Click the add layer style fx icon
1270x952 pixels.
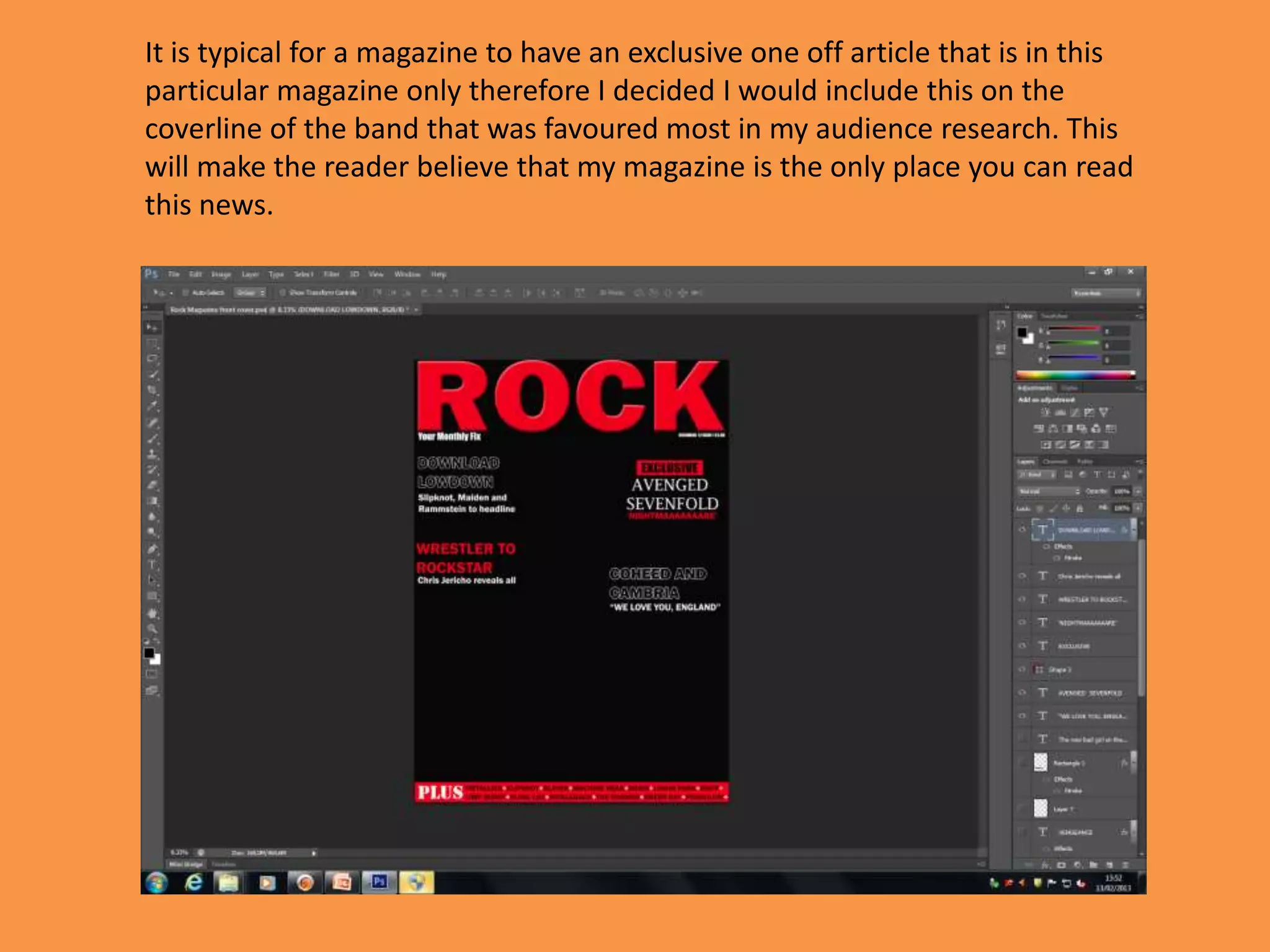click(1046, 865)
